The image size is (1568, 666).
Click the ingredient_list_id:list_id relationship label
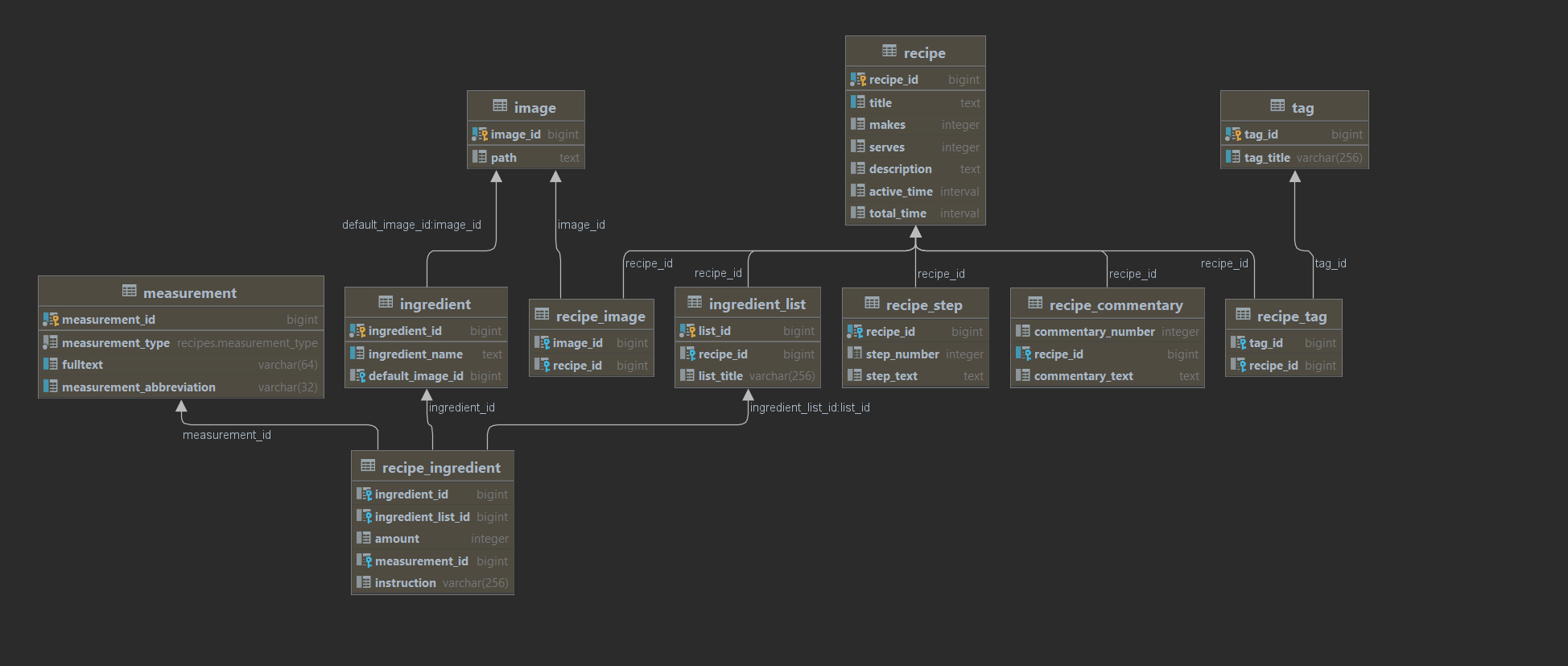tap(810, 407)
